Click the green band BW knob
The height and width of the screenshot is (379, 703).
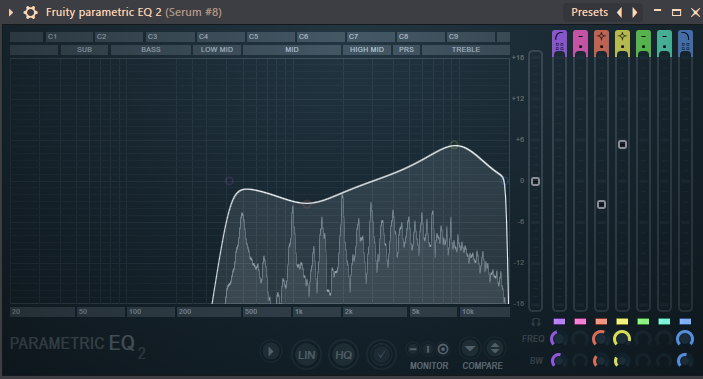[643, 360]
